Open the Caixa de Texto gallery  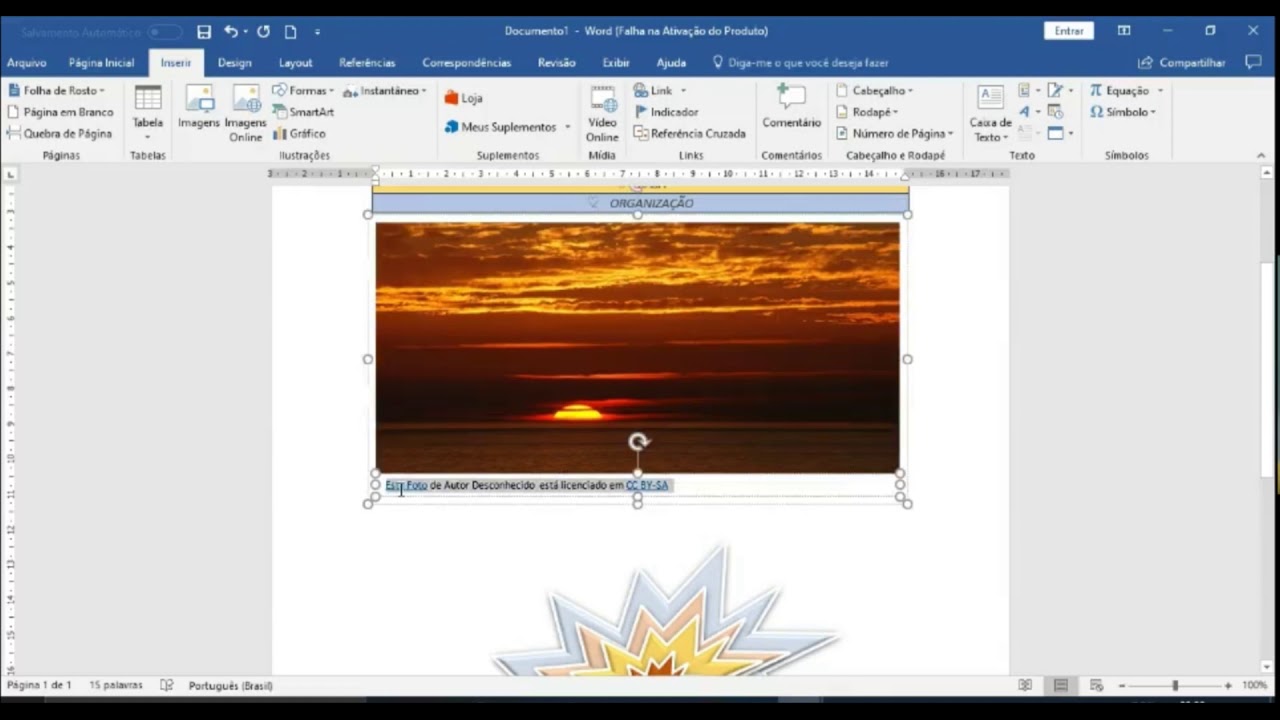point(990,114)
